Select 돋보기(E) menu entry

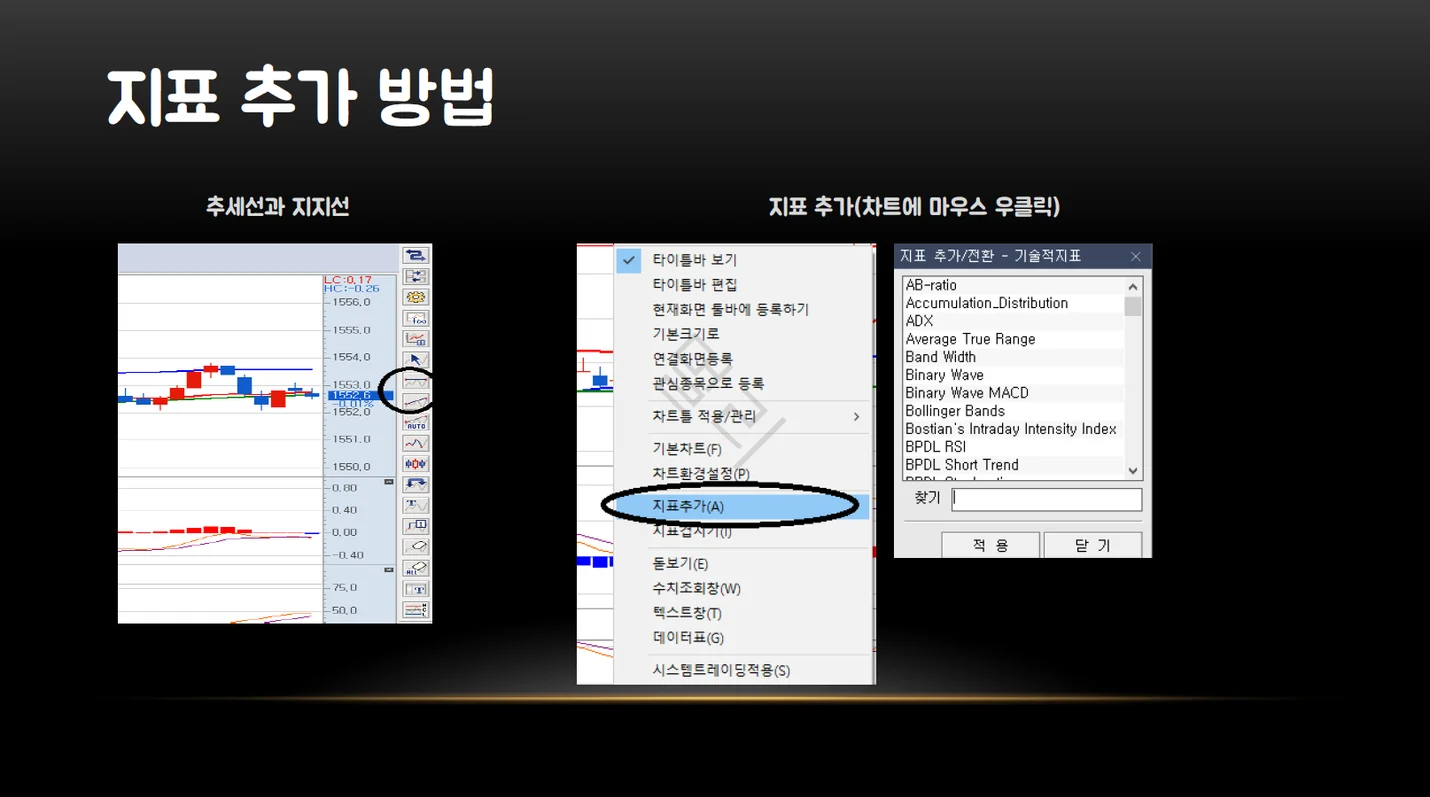click(680, 564)
